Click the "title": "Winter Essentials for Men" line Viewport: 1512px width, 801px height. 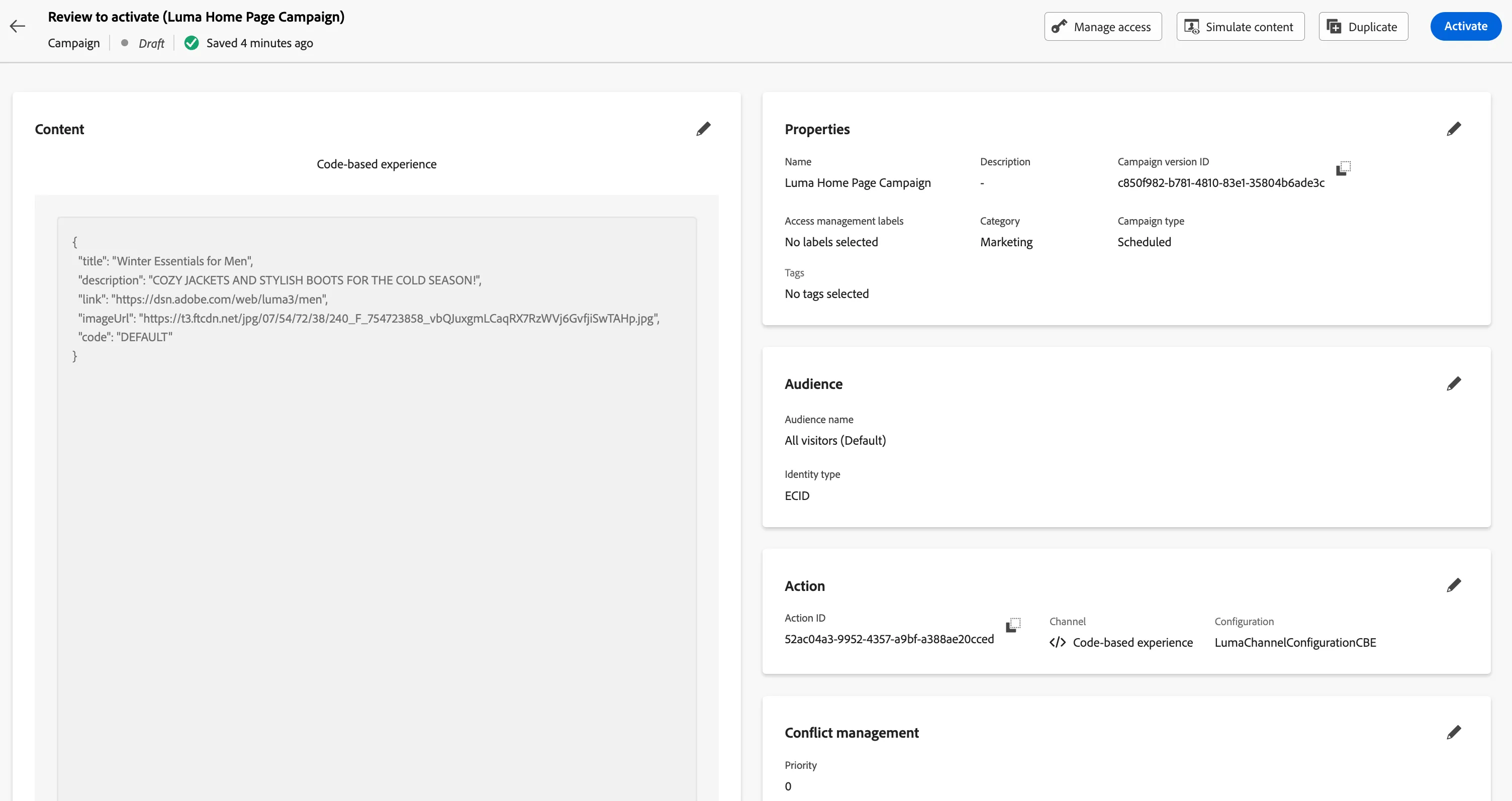(165, 261)
